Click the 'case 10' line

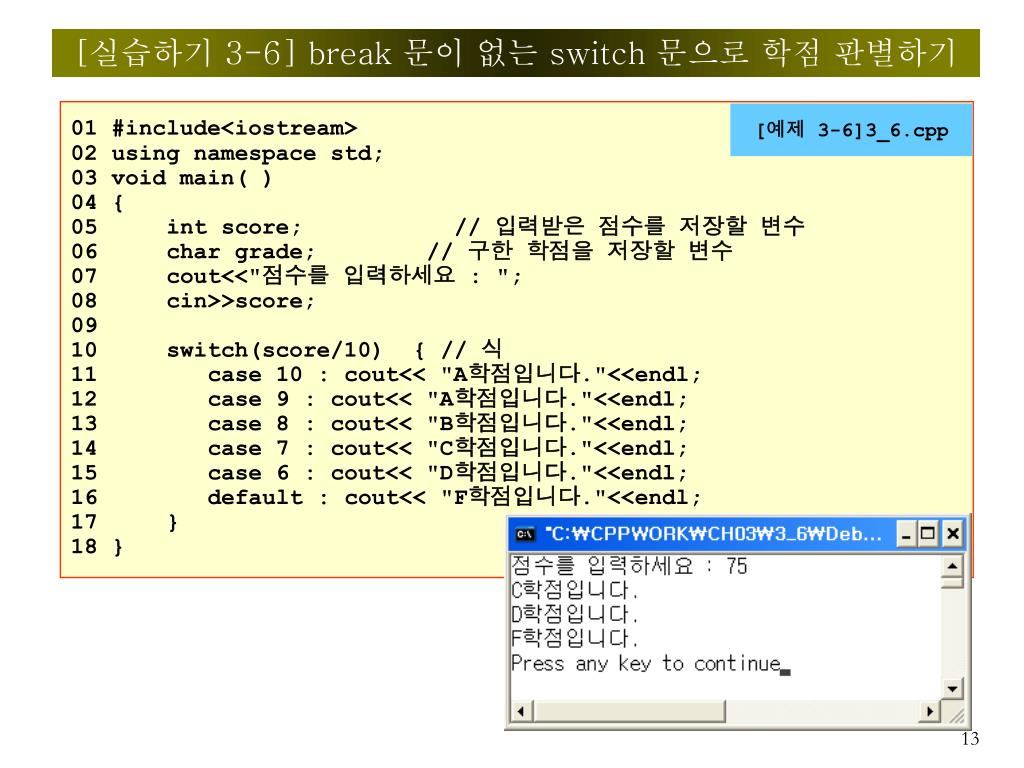coord(455,374)
